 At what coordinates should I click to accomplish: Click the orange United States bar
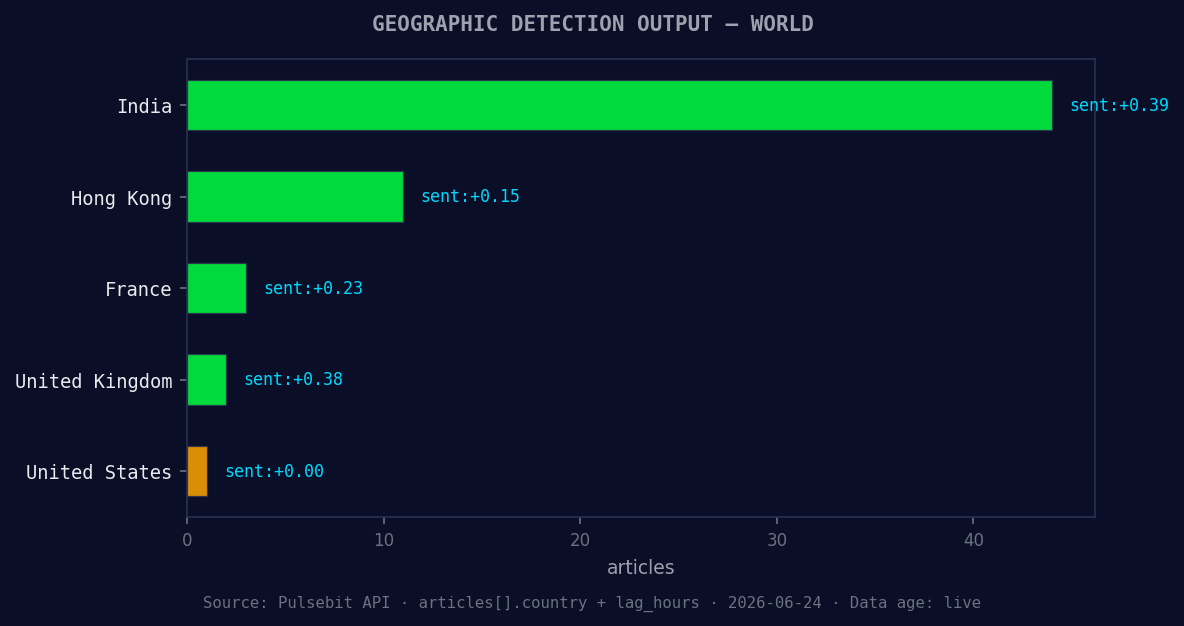[197, 471]
